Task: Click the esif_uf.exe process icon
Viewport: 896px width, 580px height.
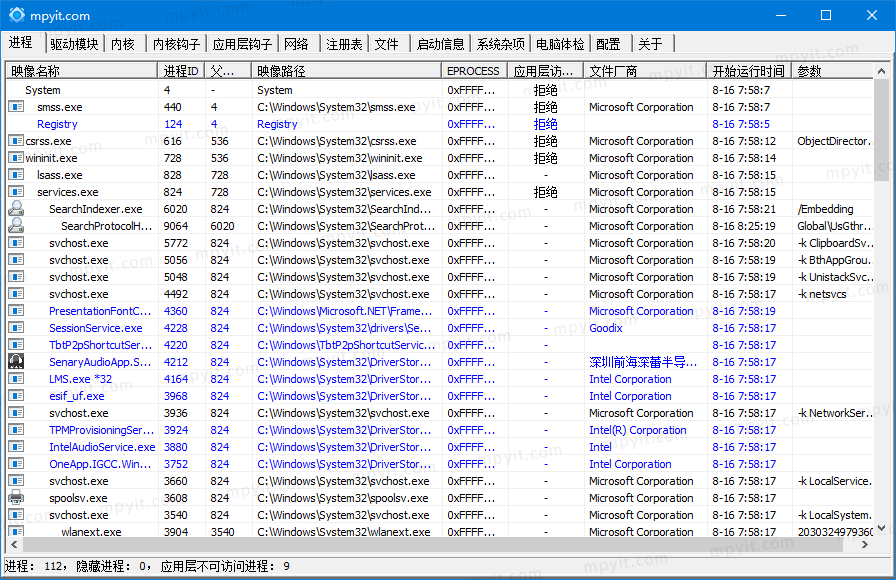Action: (x=16, y=396)
